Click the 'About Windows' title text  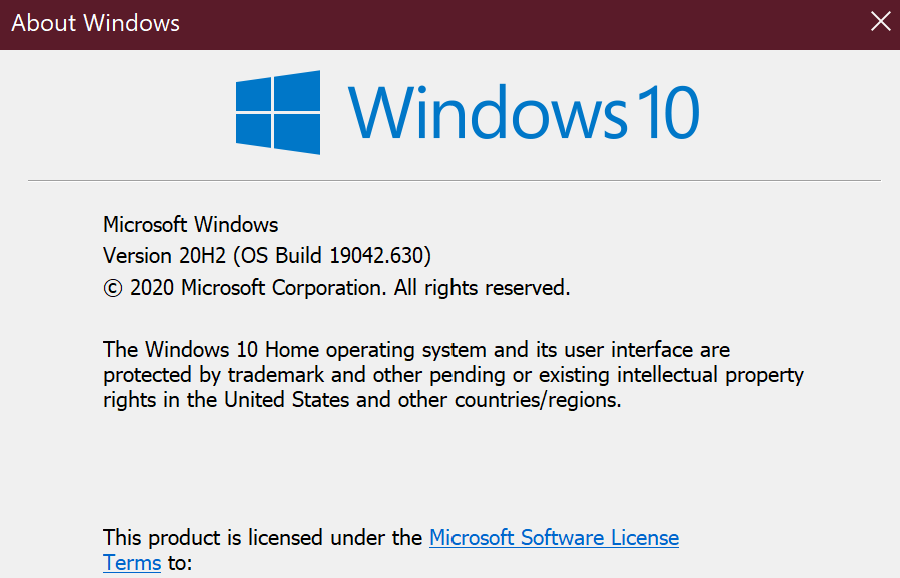point(95,23)
